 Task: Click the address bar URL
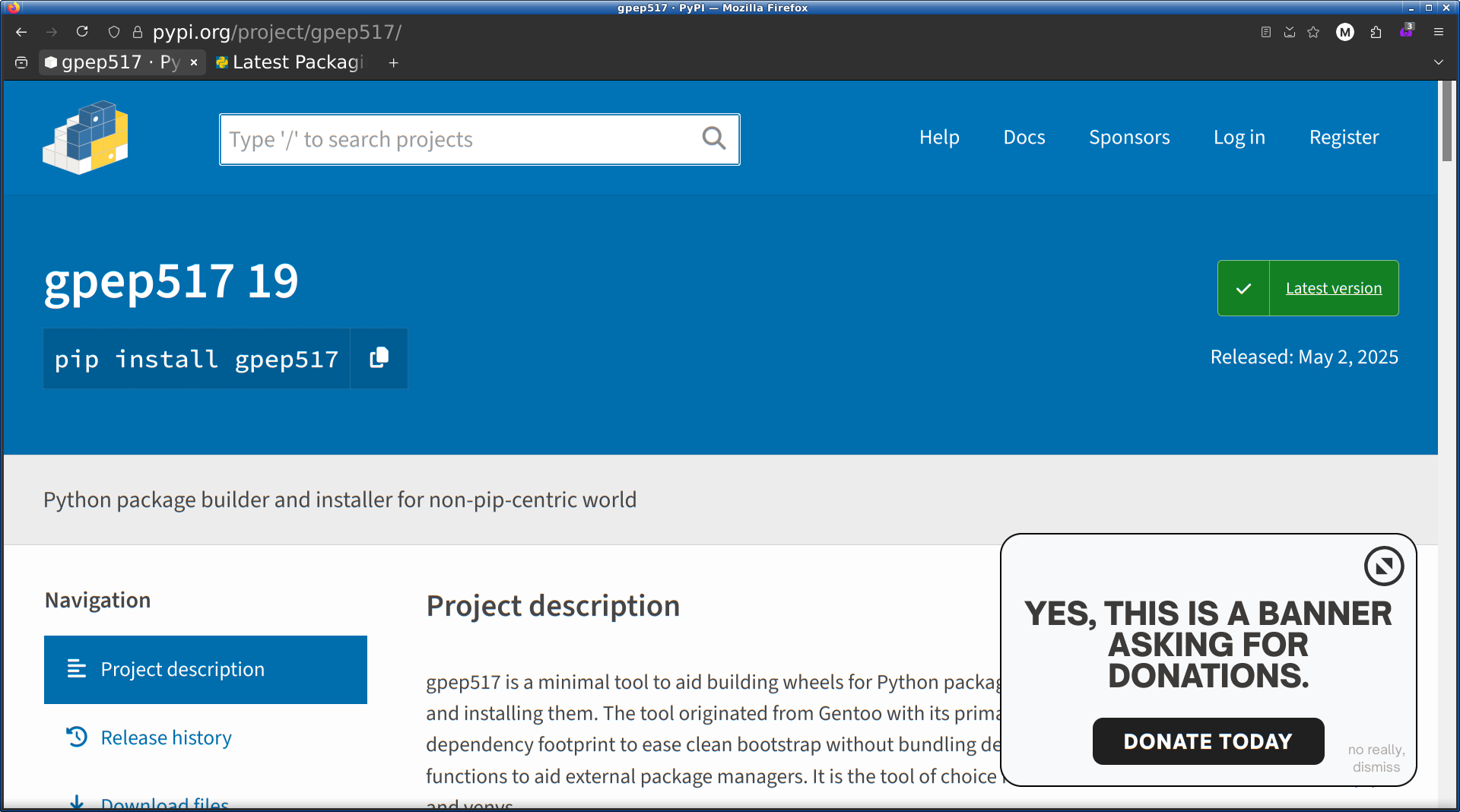(x=277, y=32)
